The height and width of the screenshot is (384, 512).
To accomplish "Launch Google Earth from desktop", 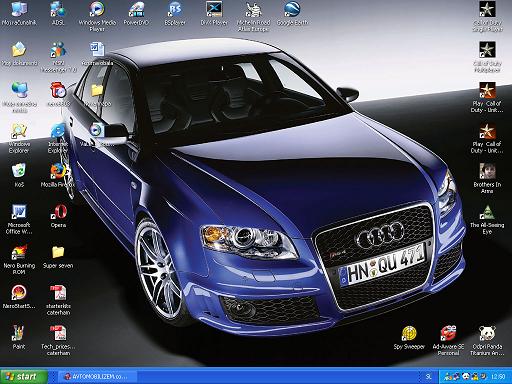I will 292,14.
